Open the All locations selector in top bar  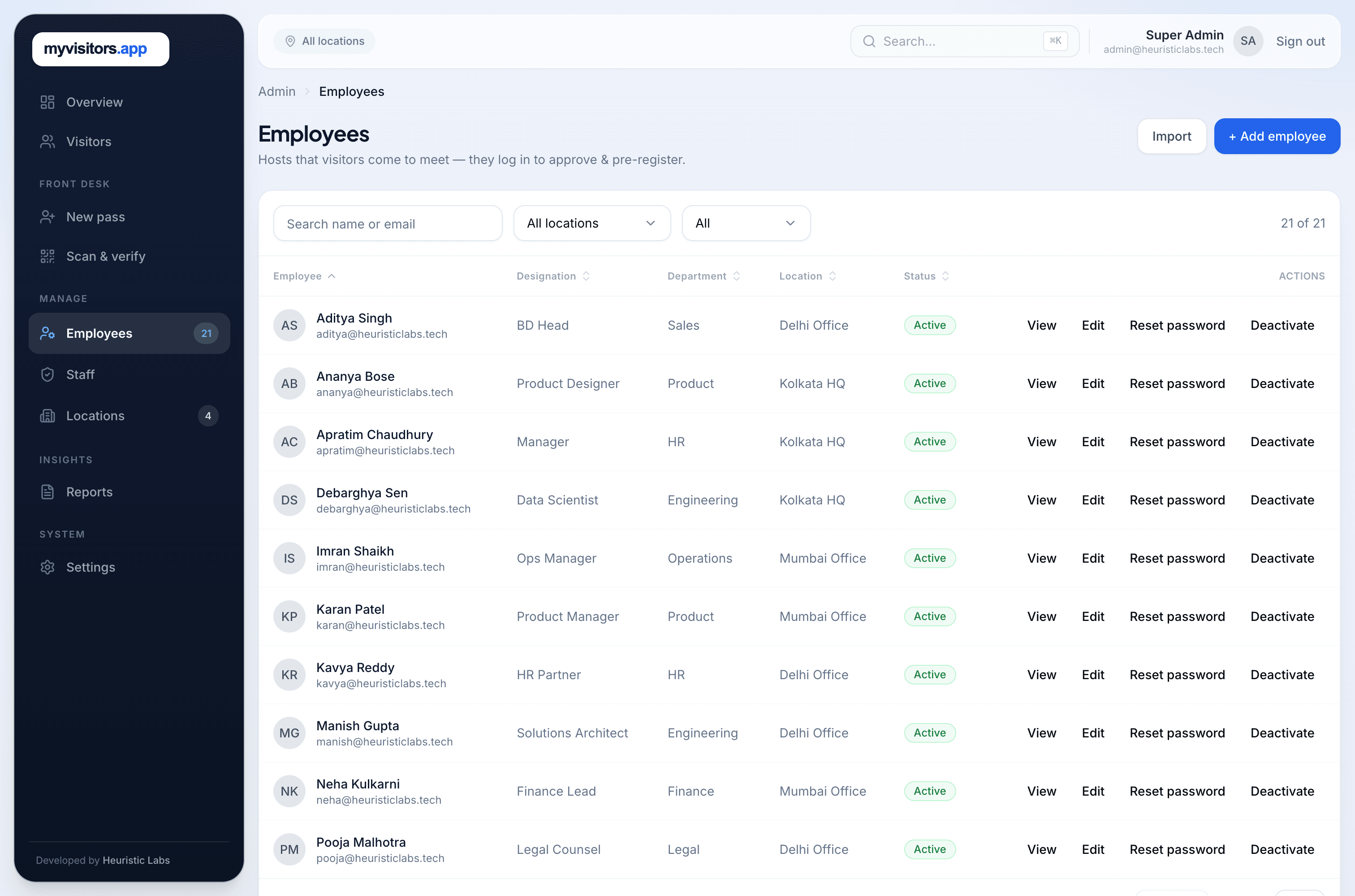(x=324, y=41)
